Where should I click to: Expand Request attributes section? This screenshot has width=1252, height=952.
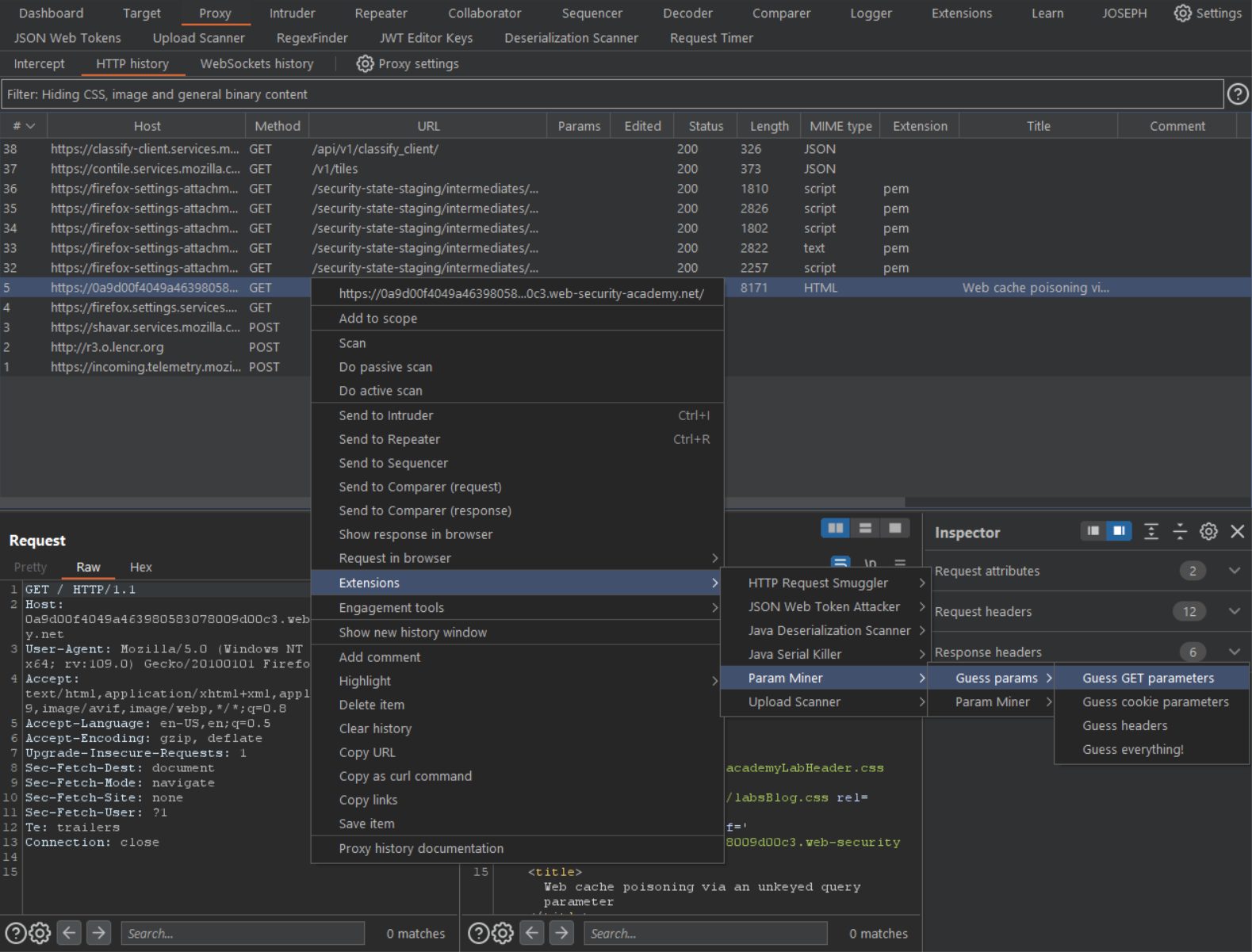point(1234,571)
